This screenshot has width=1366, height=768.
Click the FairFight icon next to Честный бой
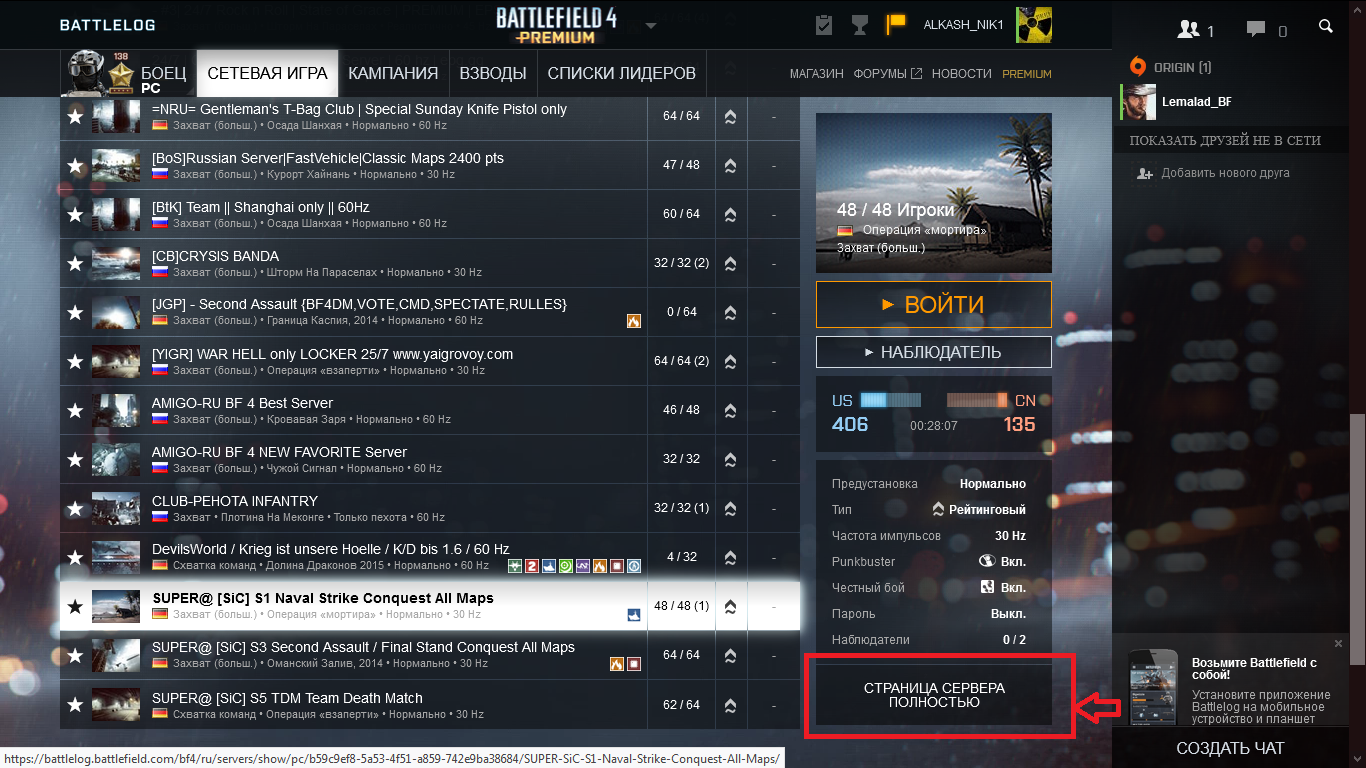(986, 587)
